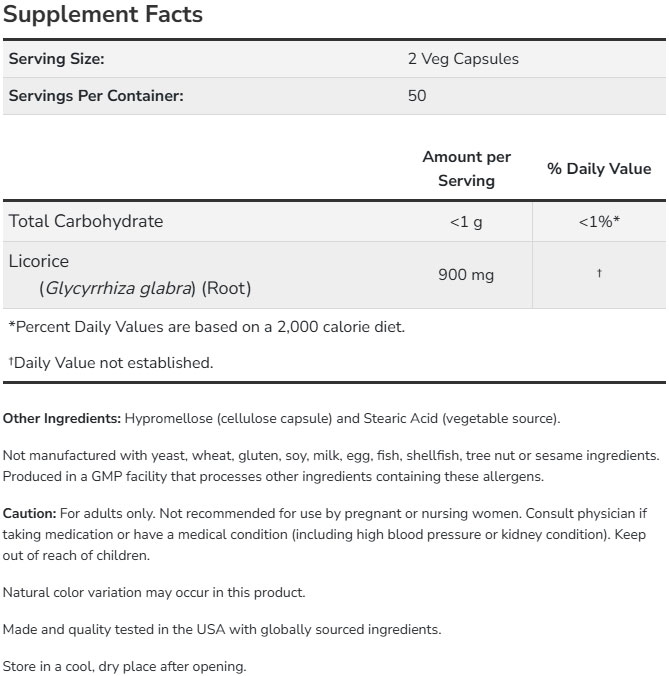Click the 900 mg amount
This screenshot has height=676, width=669.
pos(466,275)
